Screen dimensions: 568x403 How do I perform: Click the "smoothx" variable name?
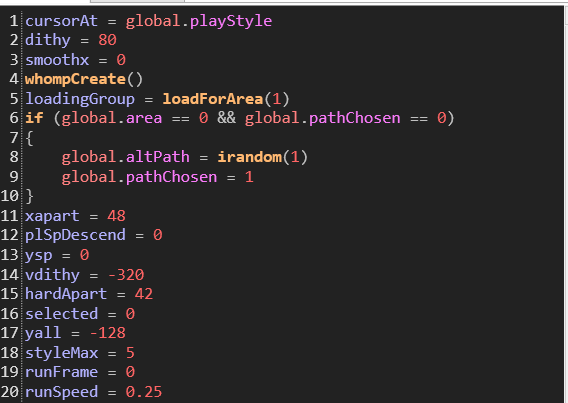tap(57, 60)
